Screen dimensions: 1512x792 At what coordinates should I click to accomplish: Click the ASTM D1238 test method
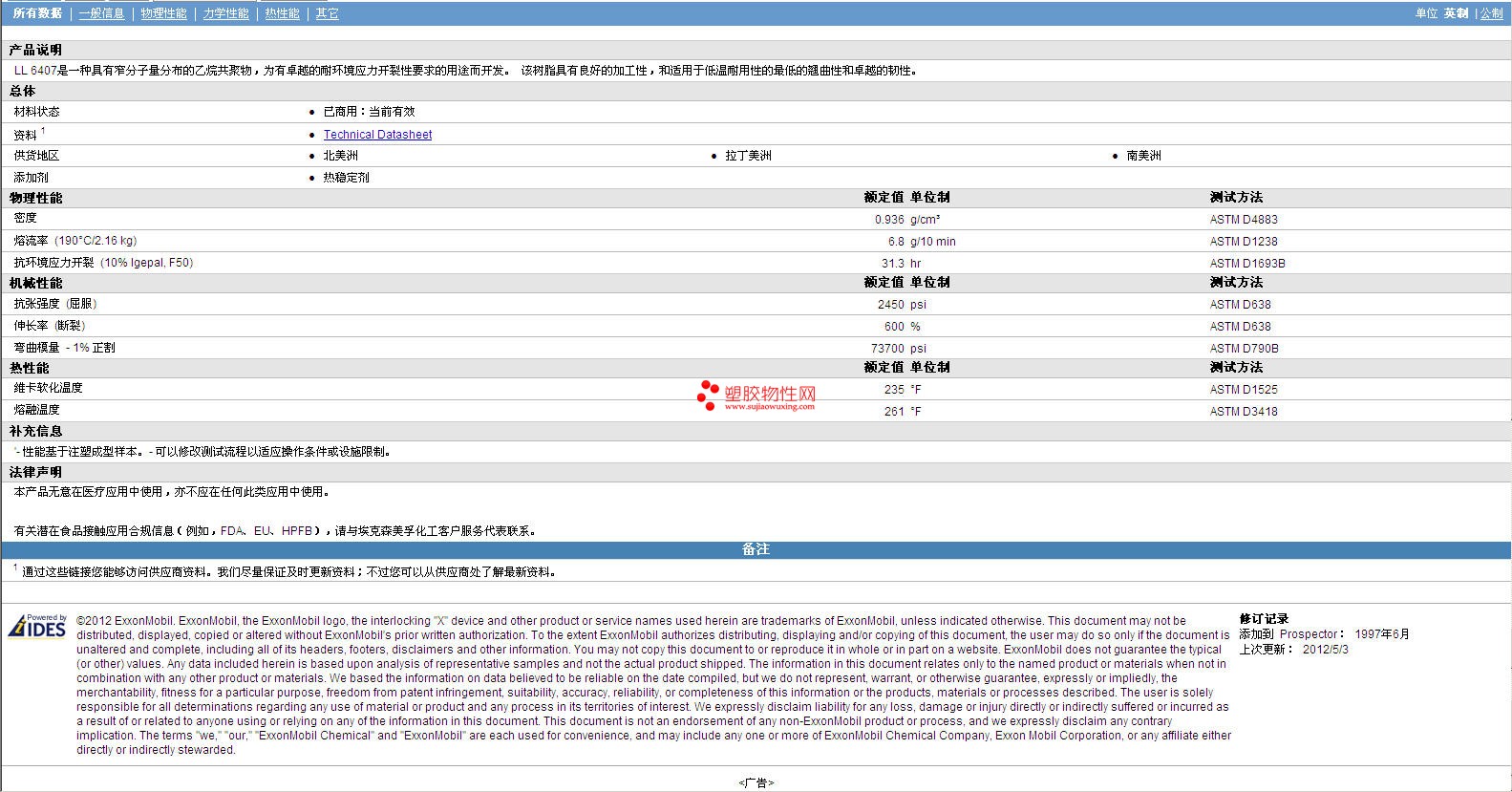point(1244,242)
